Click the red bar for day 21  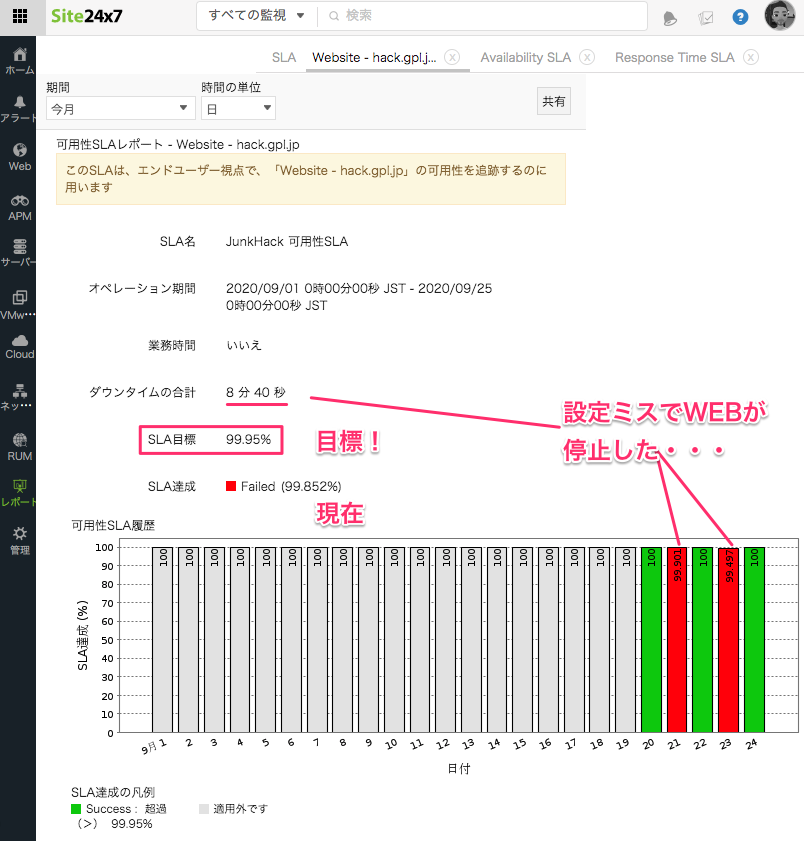click(677, 640)
